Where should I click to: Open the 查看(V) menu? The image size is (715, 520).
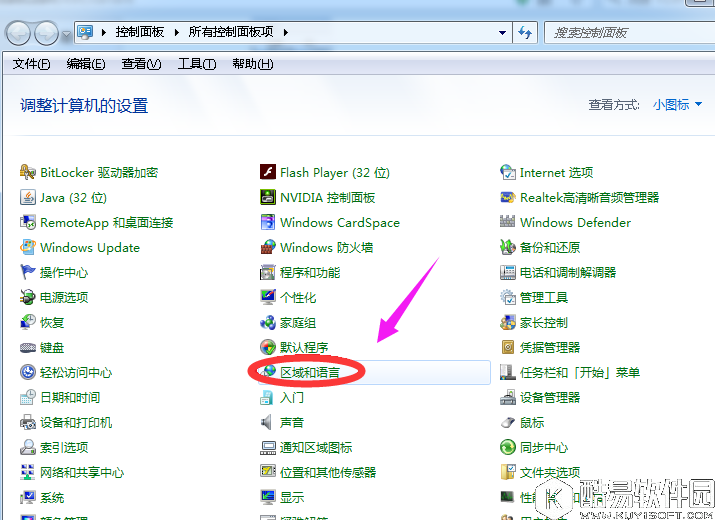(141, 64)
